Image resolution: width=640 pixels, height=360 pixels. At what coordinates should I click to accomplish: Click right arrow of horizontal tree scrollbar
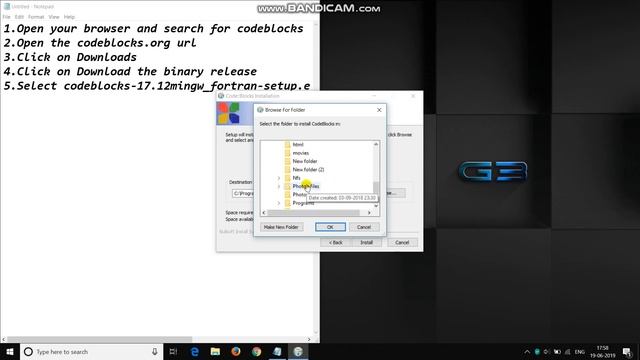point(369,213)
